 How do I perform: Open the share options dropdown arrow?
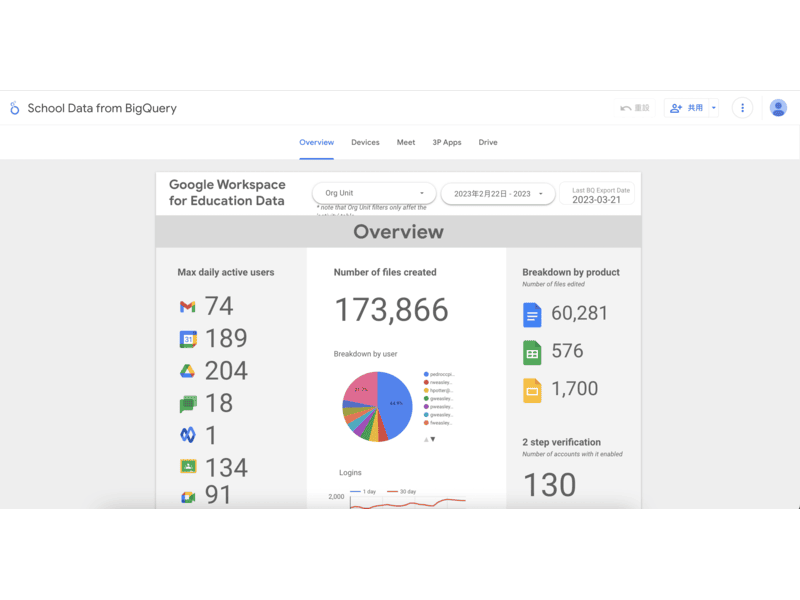click(714, 108)
